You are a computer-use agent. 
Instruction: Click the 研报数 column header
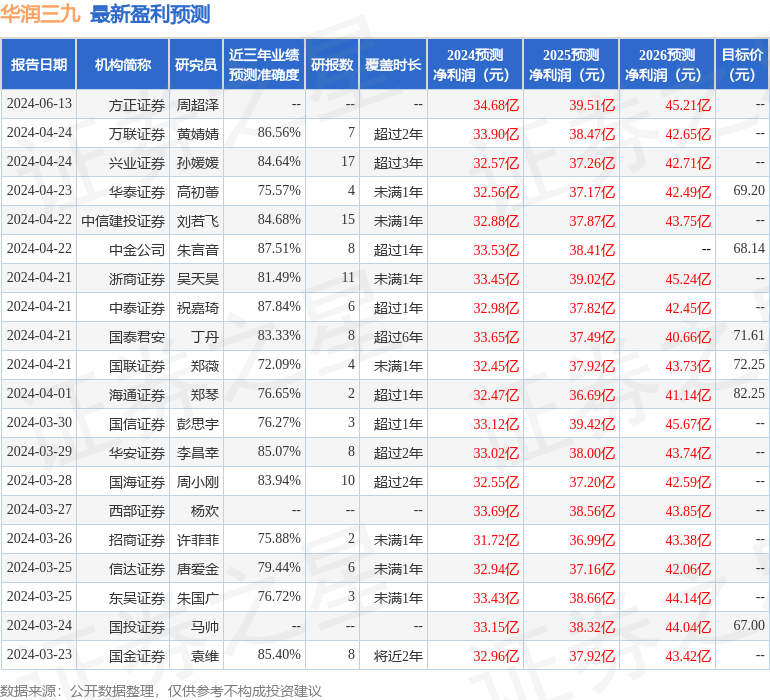coord(332,64)
